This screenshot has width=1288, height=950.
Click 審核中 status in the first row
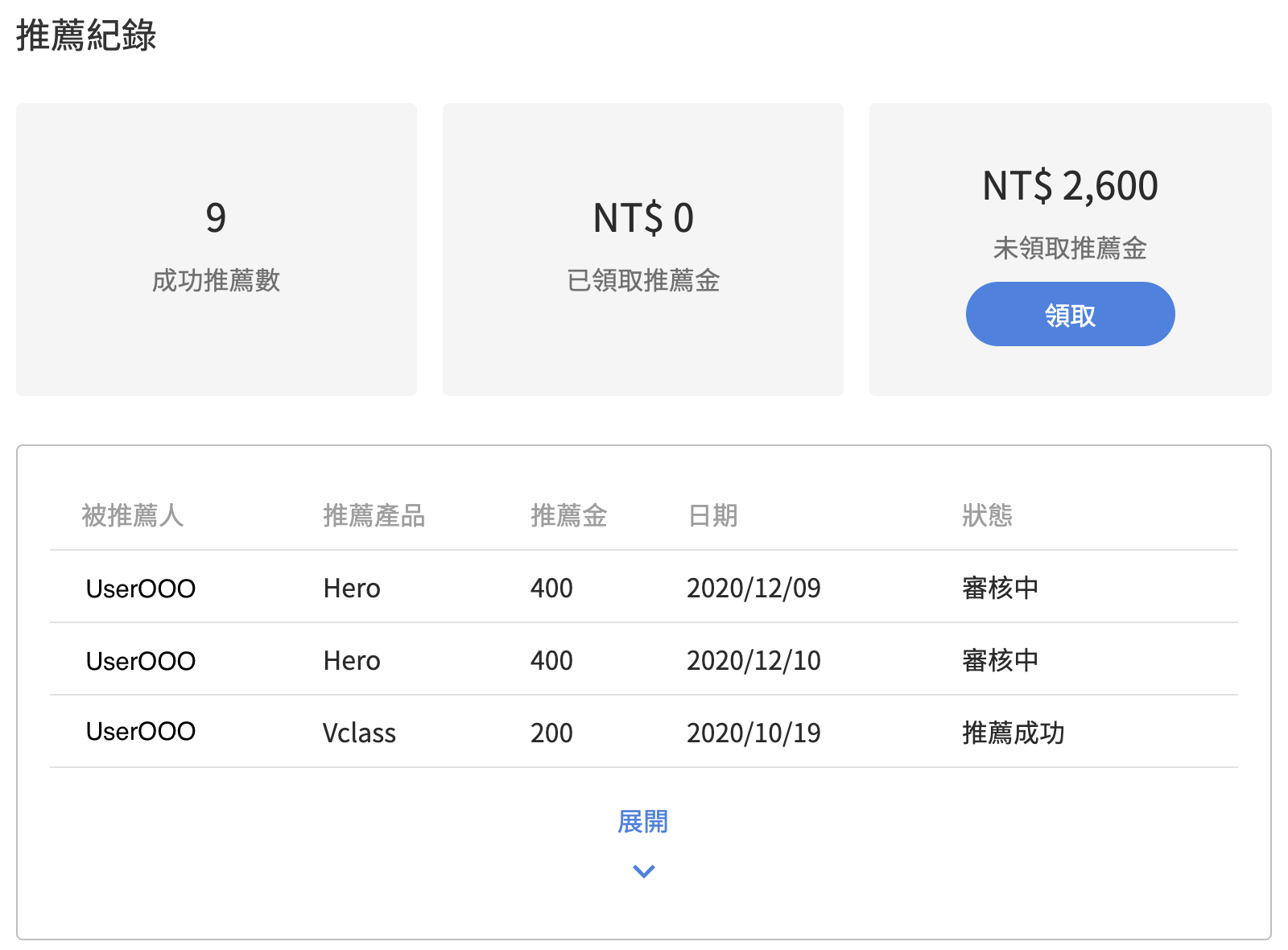pos(1000,588)
